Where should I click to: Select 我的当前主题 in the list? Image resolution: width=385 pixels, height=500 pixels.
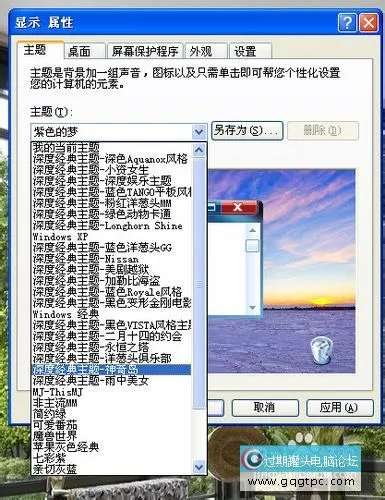click(111, 147)
